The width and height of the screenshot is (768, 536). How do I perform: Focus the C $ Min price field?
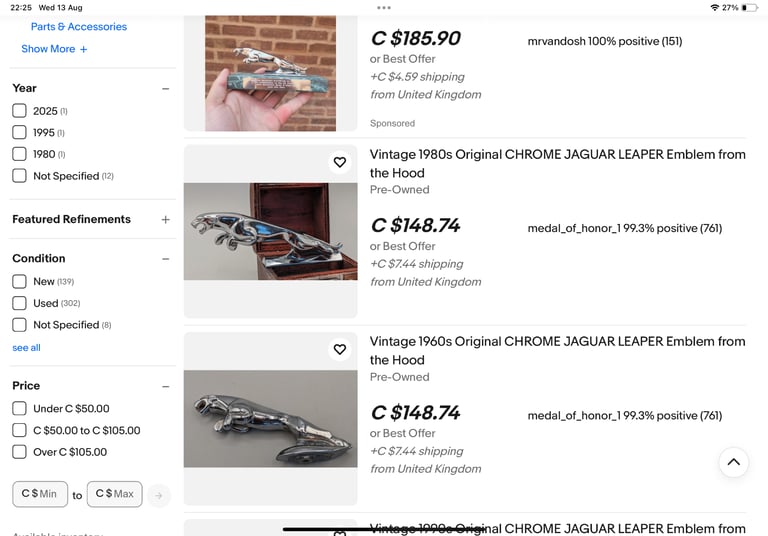pyautogui.click(x=40, y=494)
